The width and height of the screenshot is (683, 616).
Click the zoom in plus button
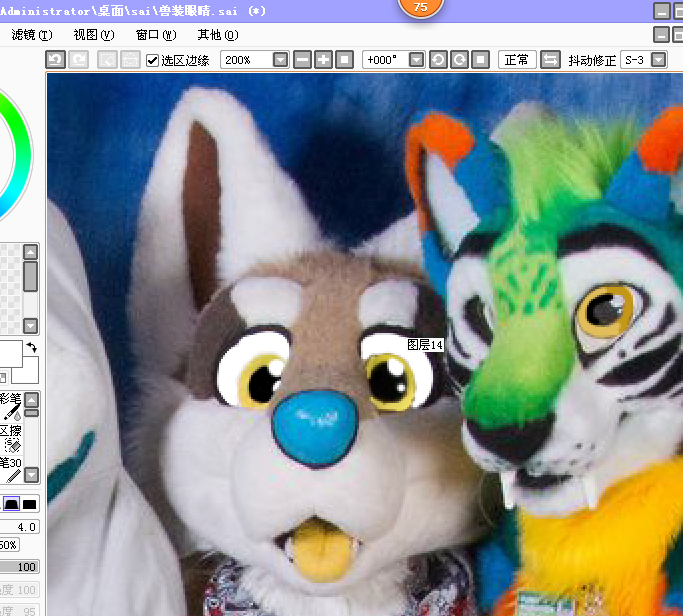(x=323, y=60)
